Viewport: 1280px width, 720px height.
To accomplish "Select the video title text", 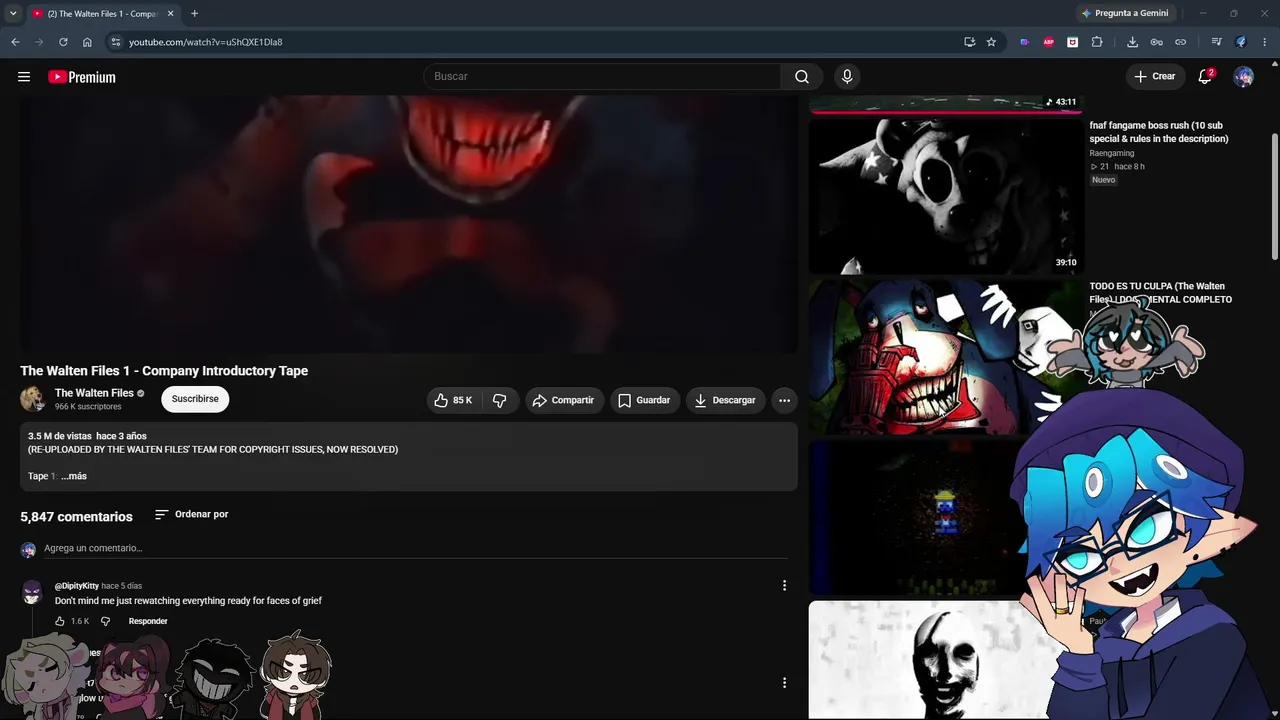I will 164,371.
